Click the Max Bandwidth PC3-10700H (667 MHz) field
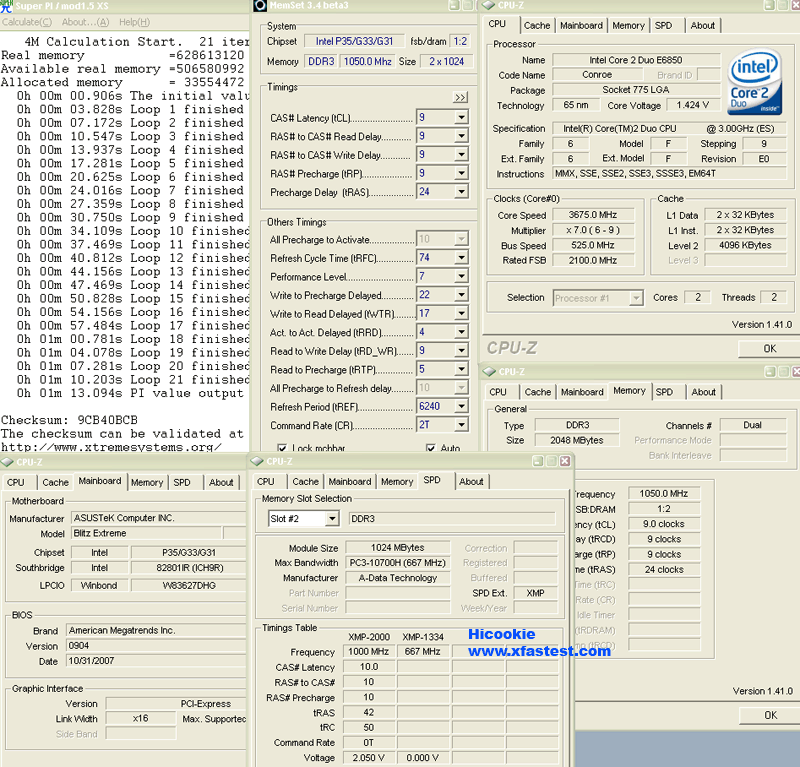The width and height of the screenshot is (800, 767). click(x=397, y=563)
